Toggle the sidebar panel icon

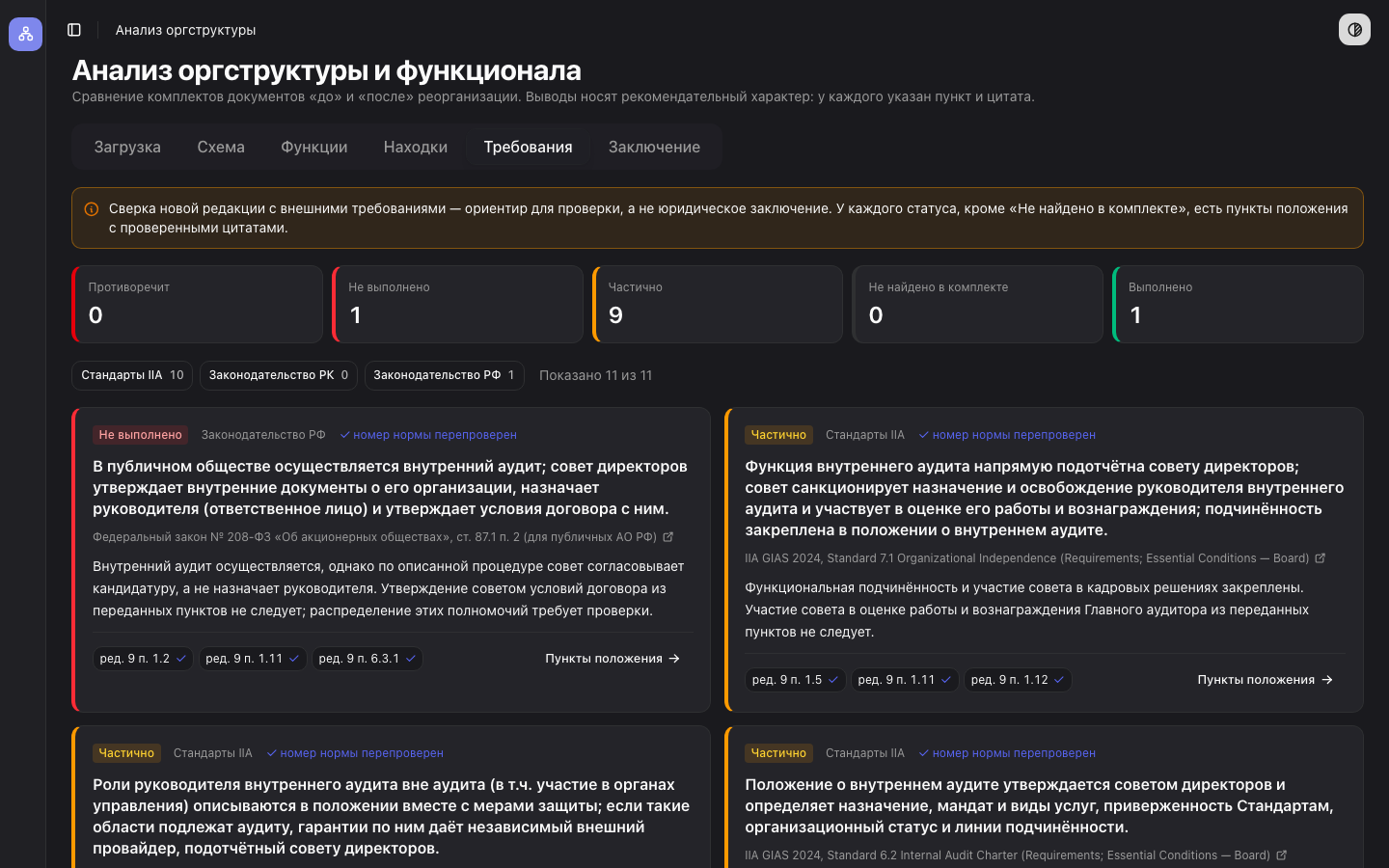pyautogui.click(x=74, y=30)
